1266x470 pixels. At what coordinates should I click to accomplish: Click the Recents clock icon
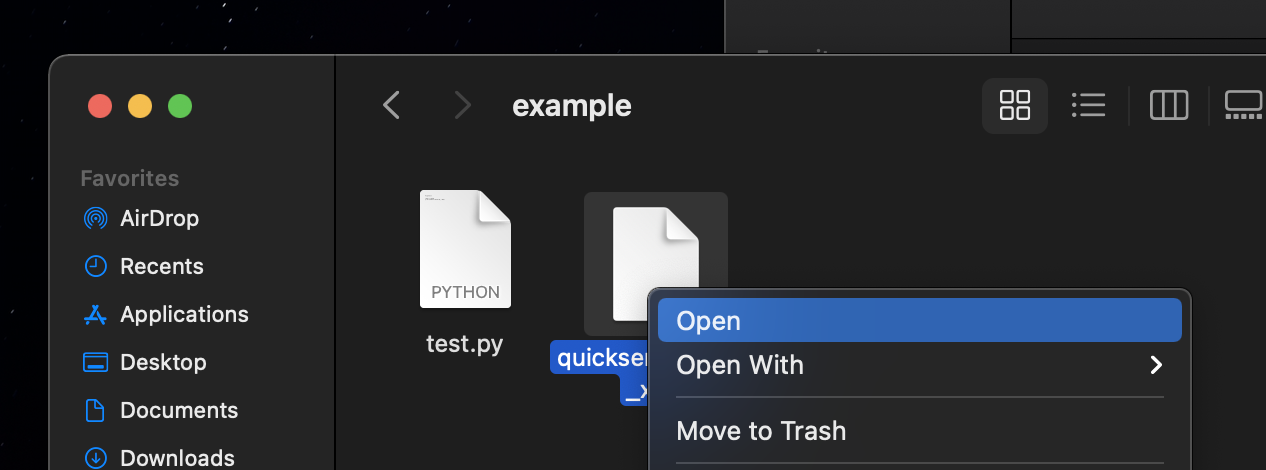(x=96, y=266)
